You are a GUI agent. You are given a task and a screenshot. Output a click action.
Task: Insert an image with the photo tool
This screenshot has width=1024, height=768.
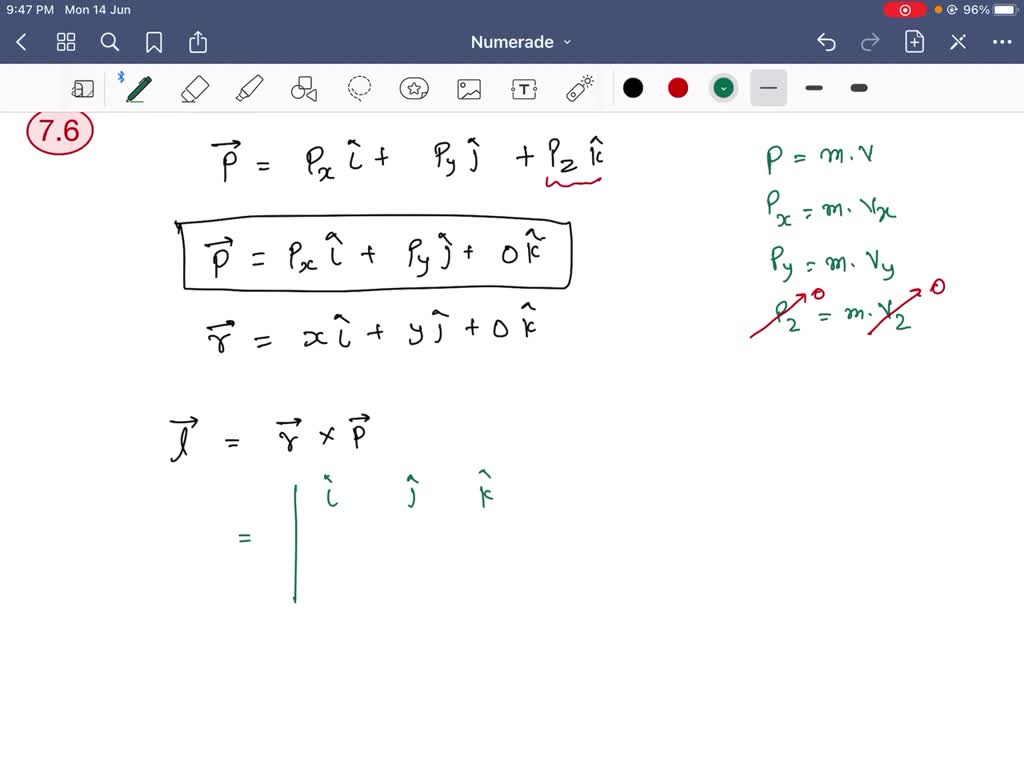pos(469,88)
